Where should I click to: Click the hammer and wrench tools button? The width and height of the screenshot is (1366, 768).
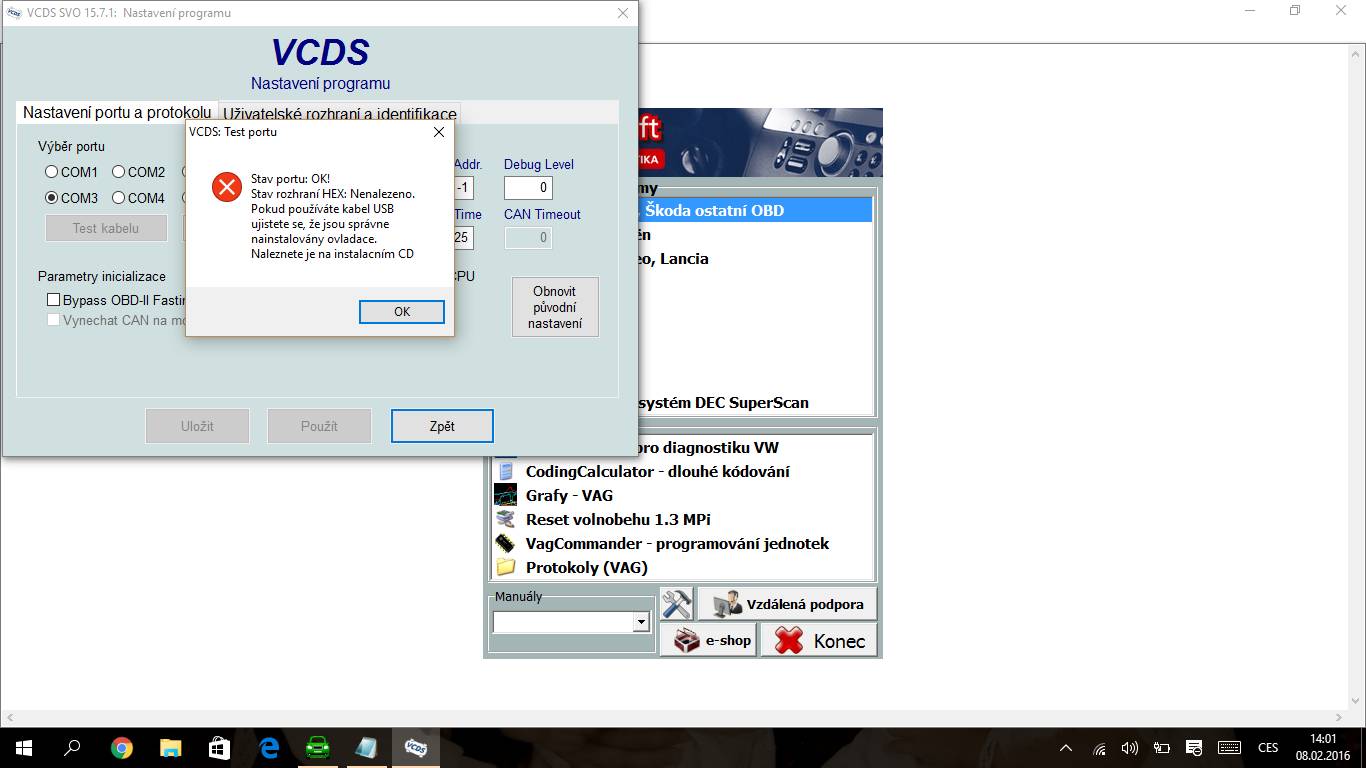pyautogui.click(x=677, y=604)
